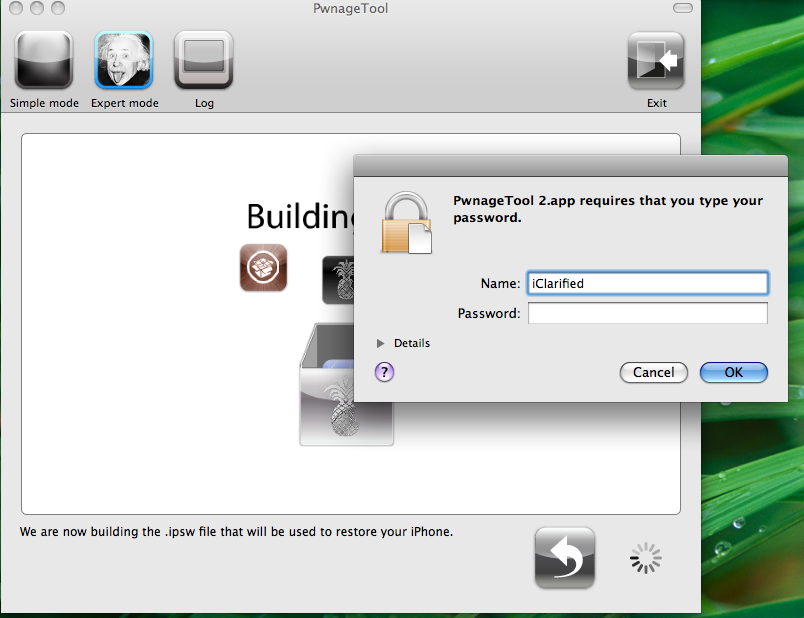The width and height of the screenshot is (804, 618).
Task: Go back with the curved arrow button
Action: point(565,557)
